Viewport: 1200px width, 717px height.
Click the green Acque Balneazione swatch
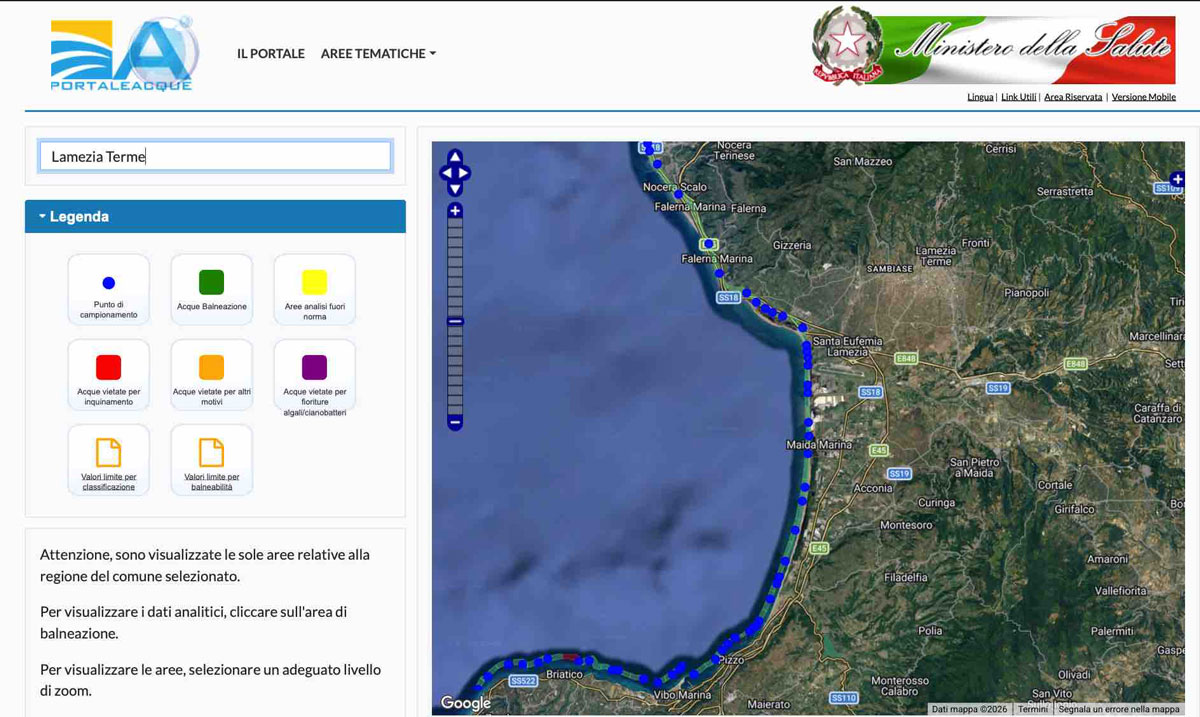coord(211,282)
